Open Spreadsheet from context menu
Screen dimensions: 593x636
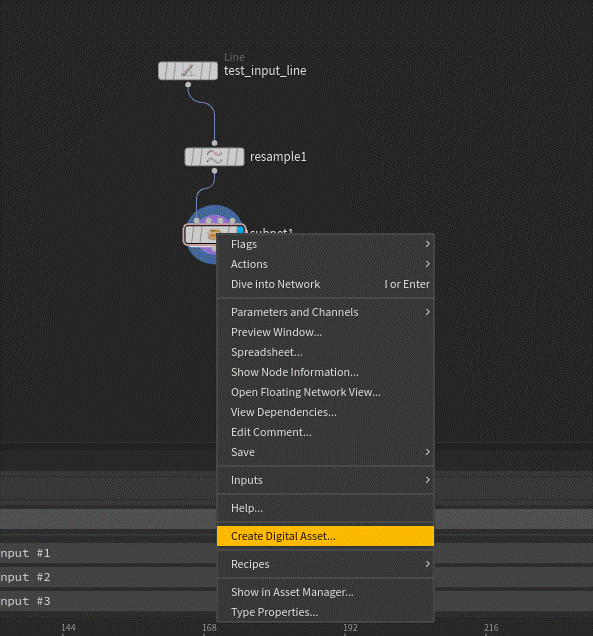pos(325,352)
